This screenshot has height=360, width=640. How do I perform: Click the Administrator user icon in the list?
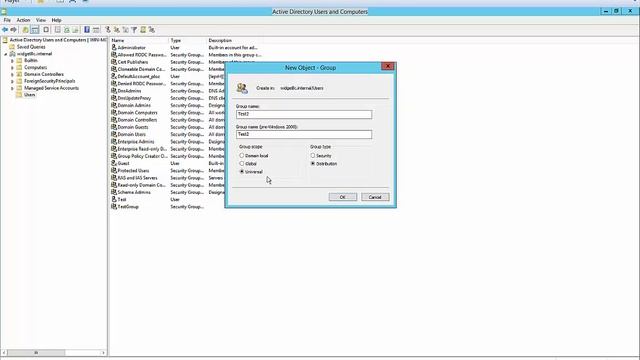114,48
